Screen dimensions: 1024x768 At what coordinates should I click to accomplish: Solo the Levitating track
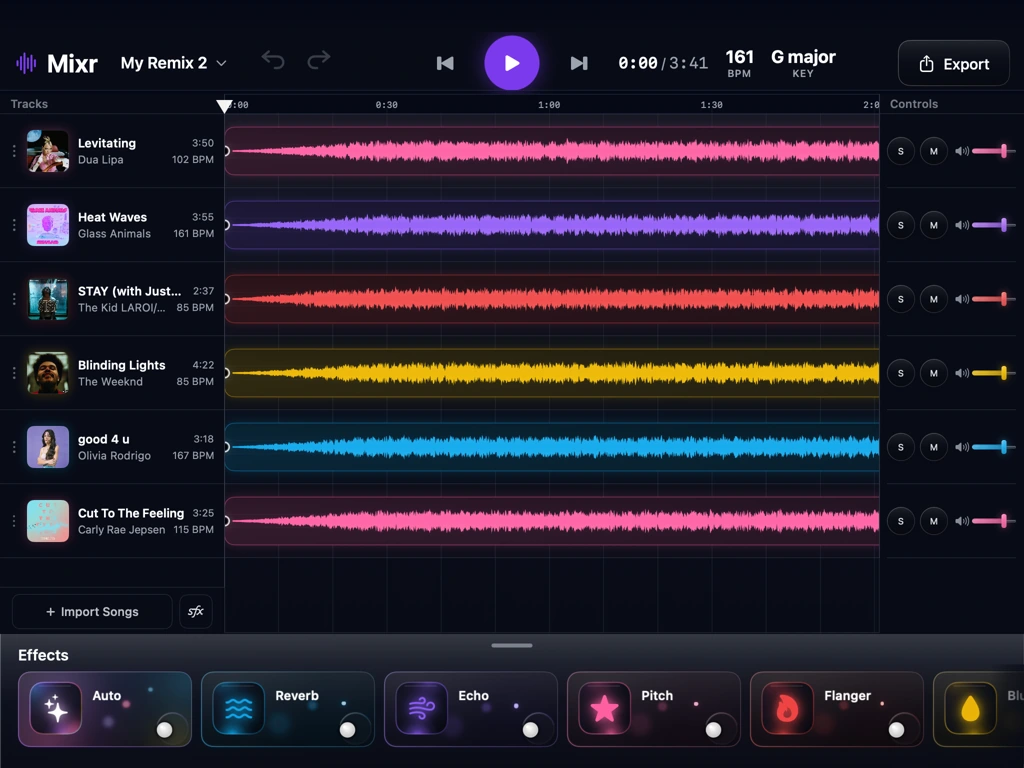coord(901,151)
